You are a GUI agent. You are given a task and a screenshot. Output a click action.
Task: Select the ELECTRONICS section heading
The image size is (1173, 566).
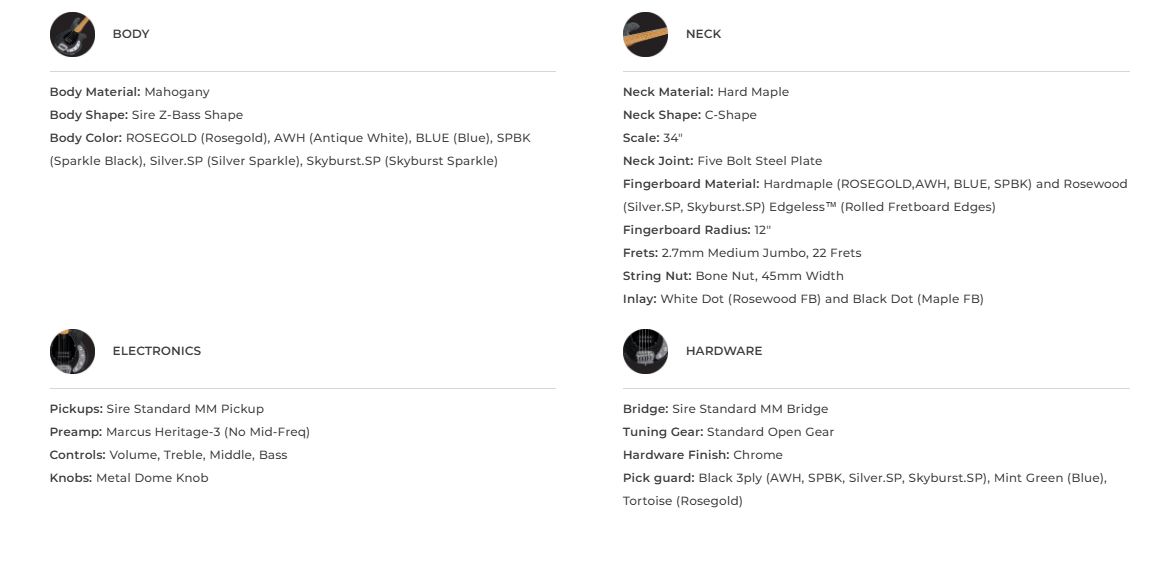click(x=156, y=351)
